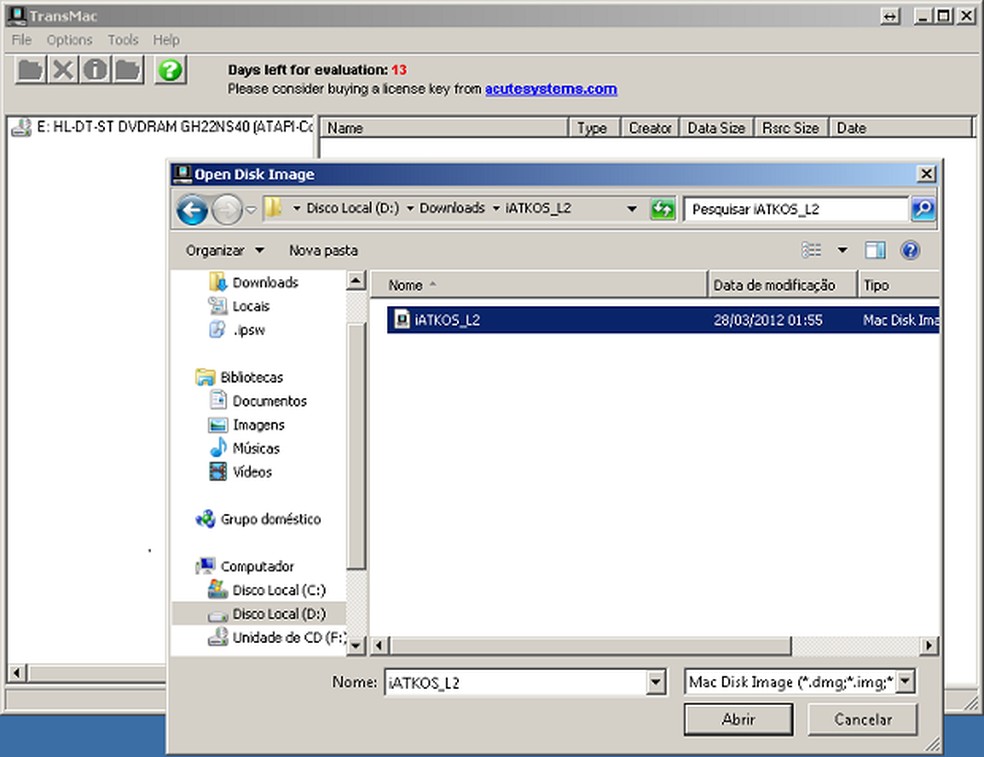Image resolution: width=984 pixels, height=757 pixels.
Task: Click Downloads breadcrumb in address bar
Action: pos(452,208)
